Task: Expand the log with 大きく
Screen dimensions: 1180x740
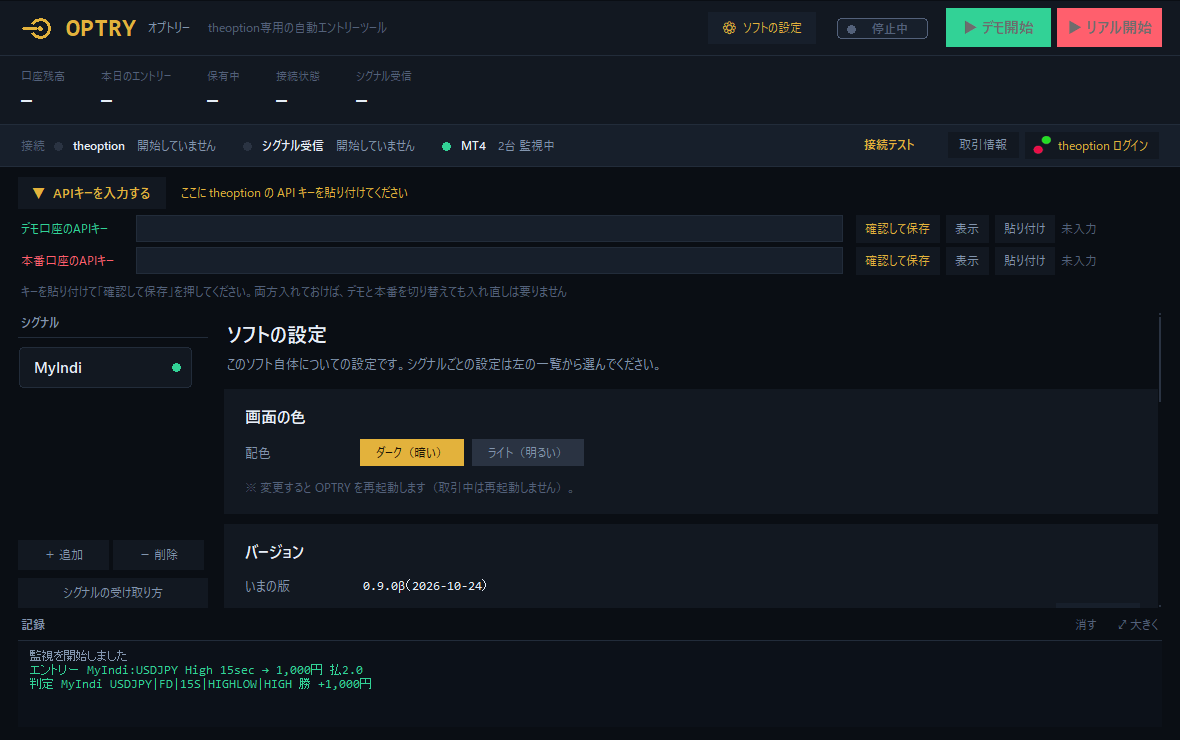Action: 1138,625
